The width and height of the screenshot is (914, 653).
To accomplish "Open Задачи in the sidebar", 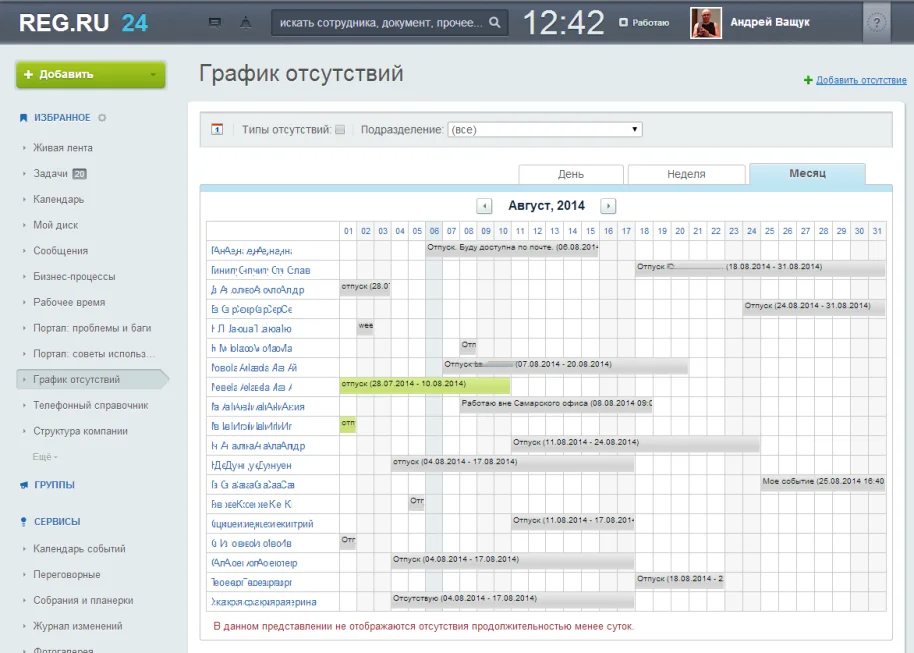I will [x=50, y=173].
